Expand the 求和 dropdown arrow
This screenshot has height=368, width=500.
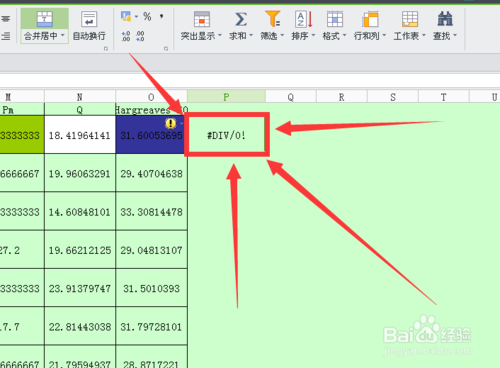coord(251,35)
